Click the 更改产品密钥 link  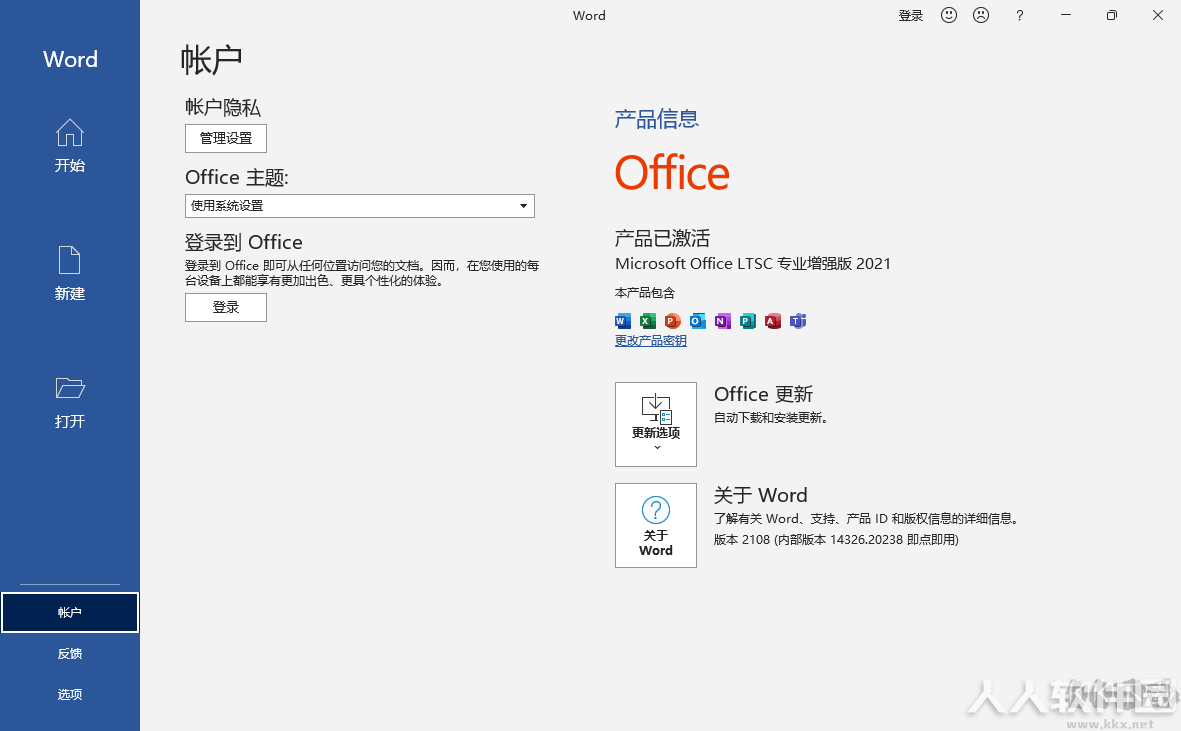tap(651, 341)
